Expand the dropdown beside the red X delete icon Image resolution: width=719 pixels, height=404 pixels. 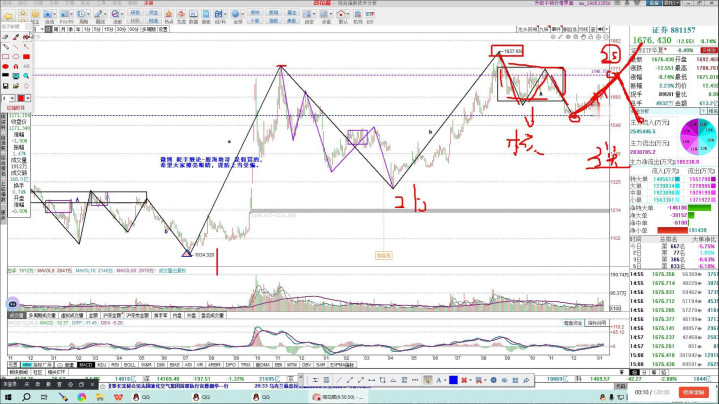[470, 380]
